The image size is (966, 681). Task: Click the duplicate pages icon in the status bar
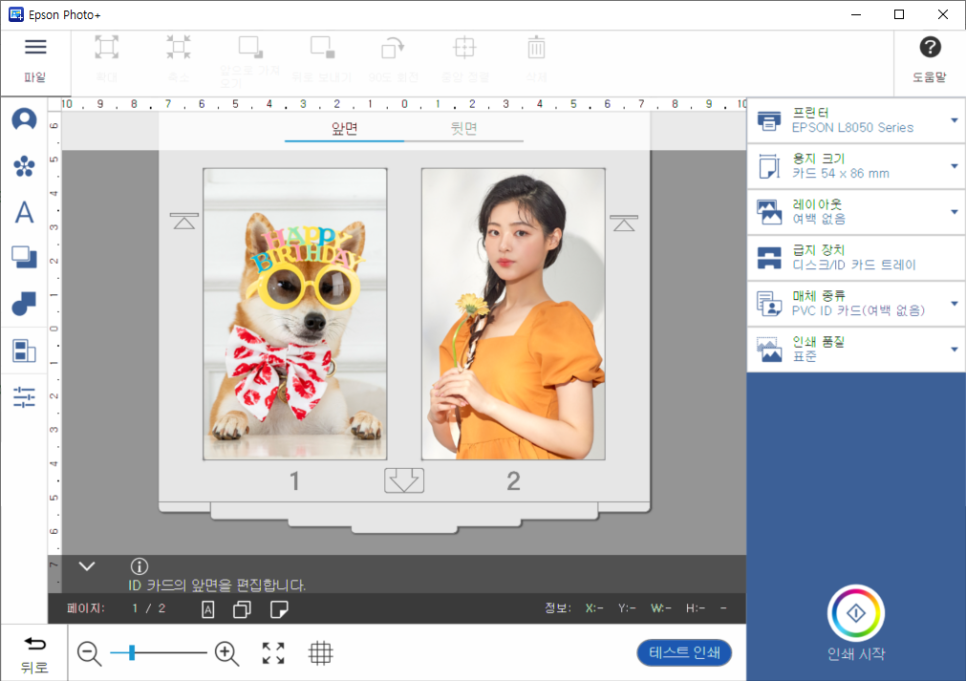coord(242,609)
